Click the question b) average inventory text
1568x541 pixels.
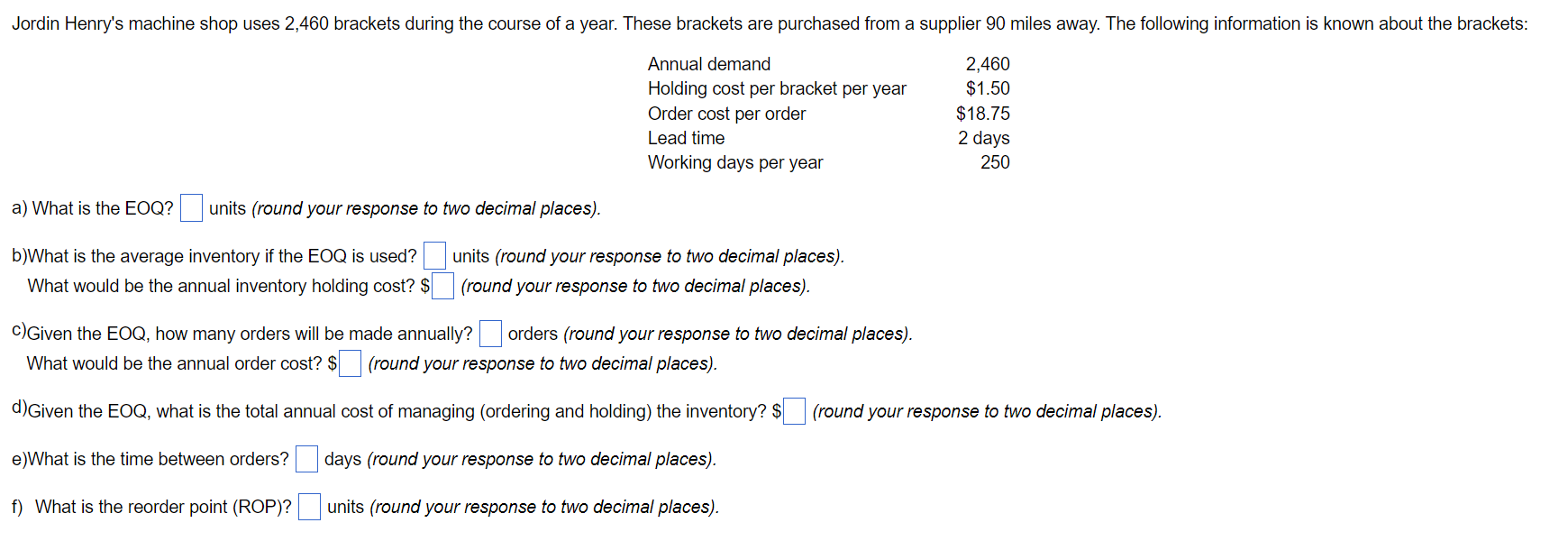click(x=212, y=255)
